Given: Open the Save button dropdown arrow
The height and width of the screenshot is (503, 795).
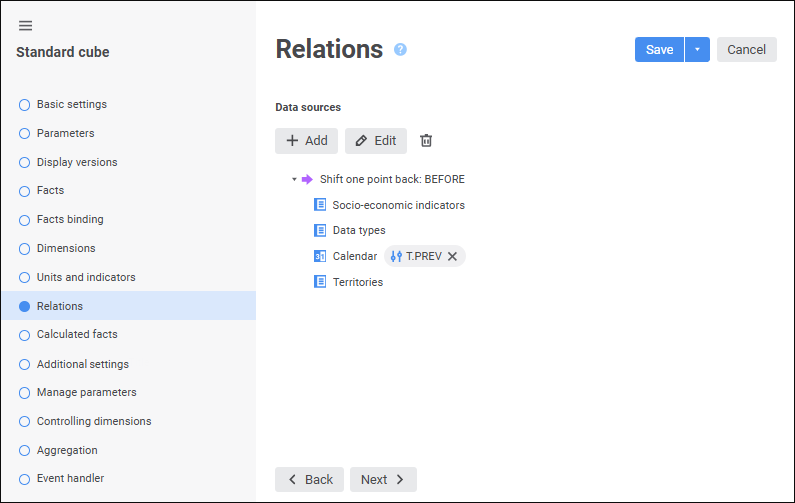Looking at the screenshot, I should coord(697,50).
